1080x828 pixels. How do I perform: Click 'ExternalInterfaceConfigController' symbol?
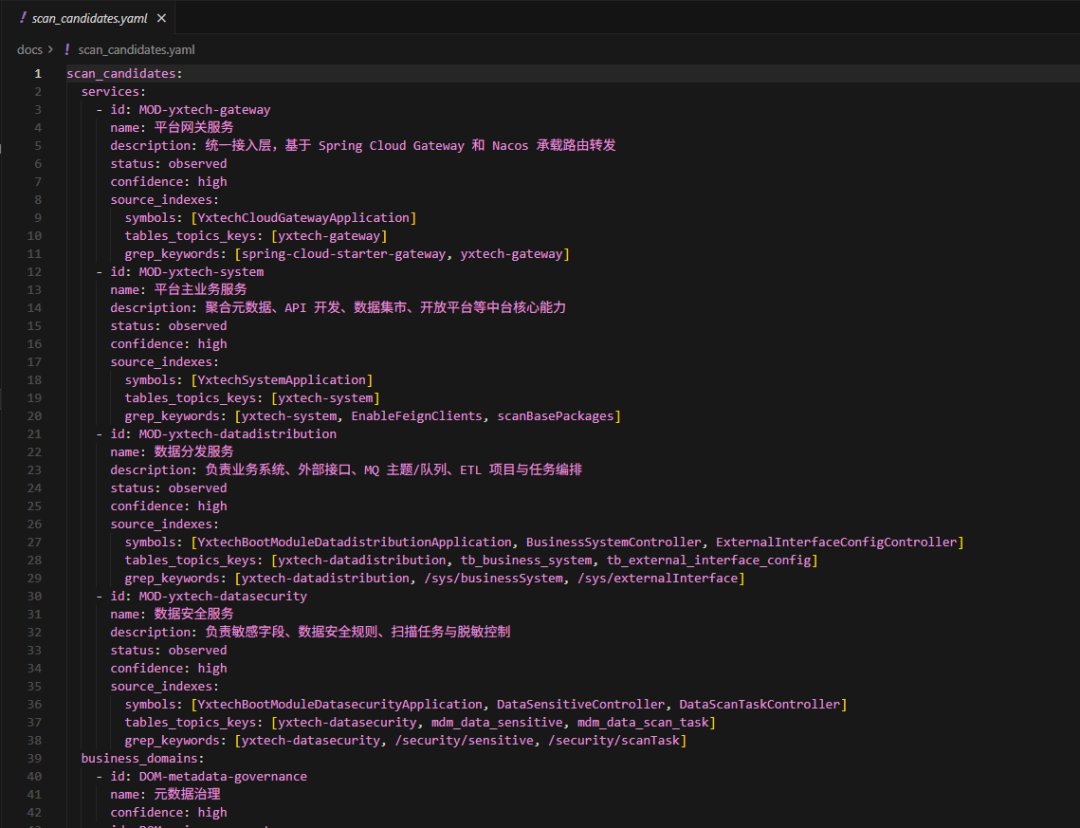tap(836, 542)
